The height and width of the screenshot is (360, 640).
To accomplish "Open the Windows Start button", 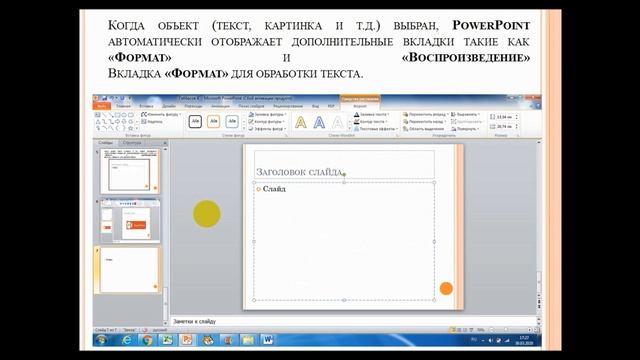I will 101,340.
